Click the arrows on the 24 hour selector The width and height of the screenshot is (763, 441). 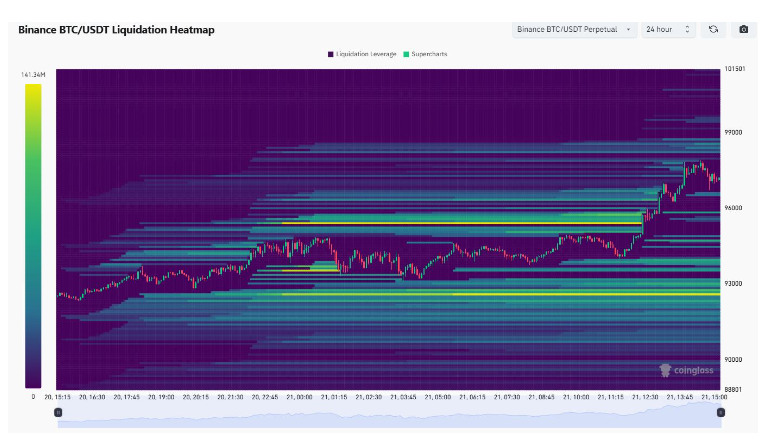coord(687,30)
